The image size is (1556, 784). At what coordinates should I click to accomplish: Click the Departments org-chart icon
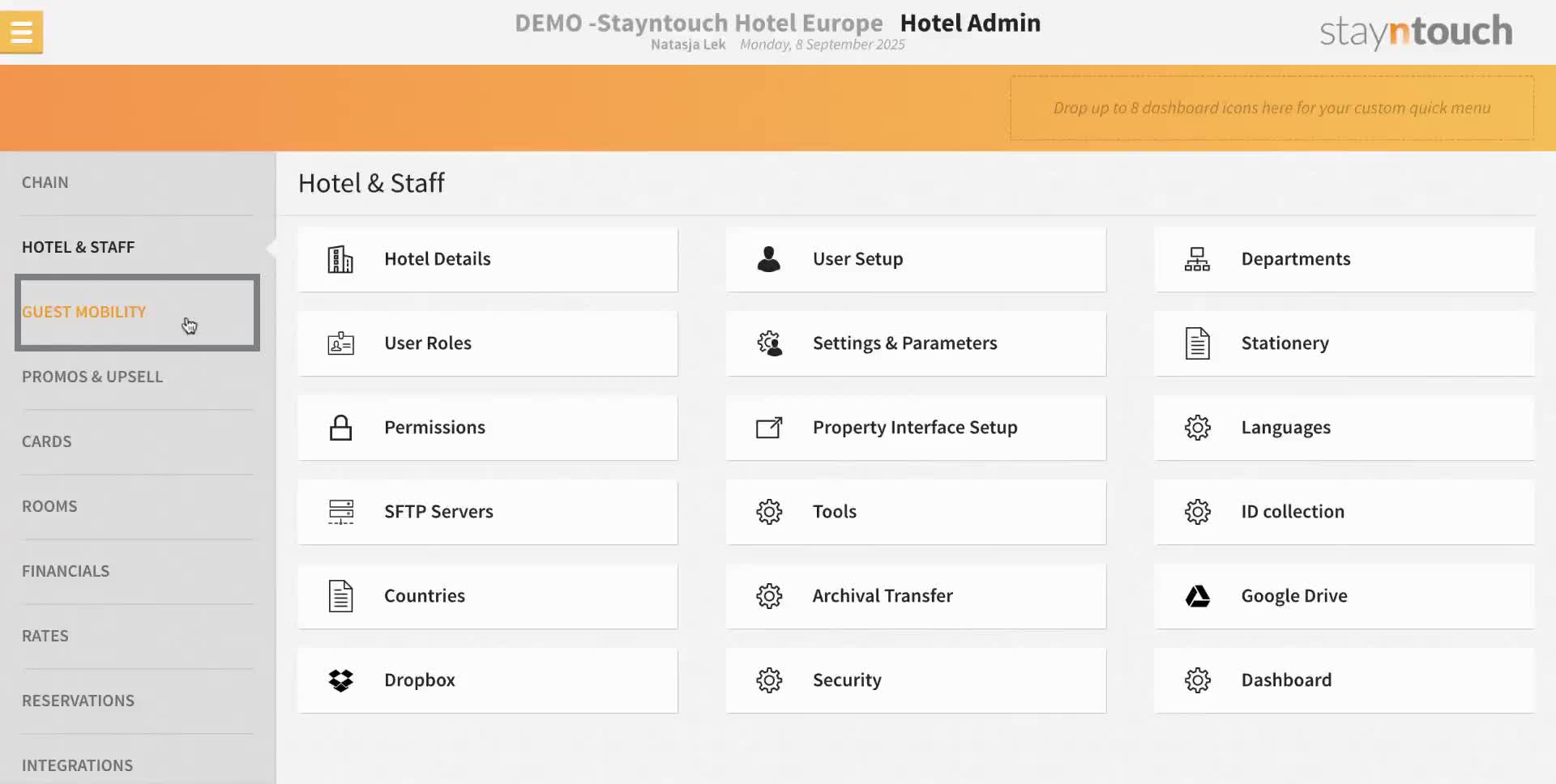tap(1198, 259)
